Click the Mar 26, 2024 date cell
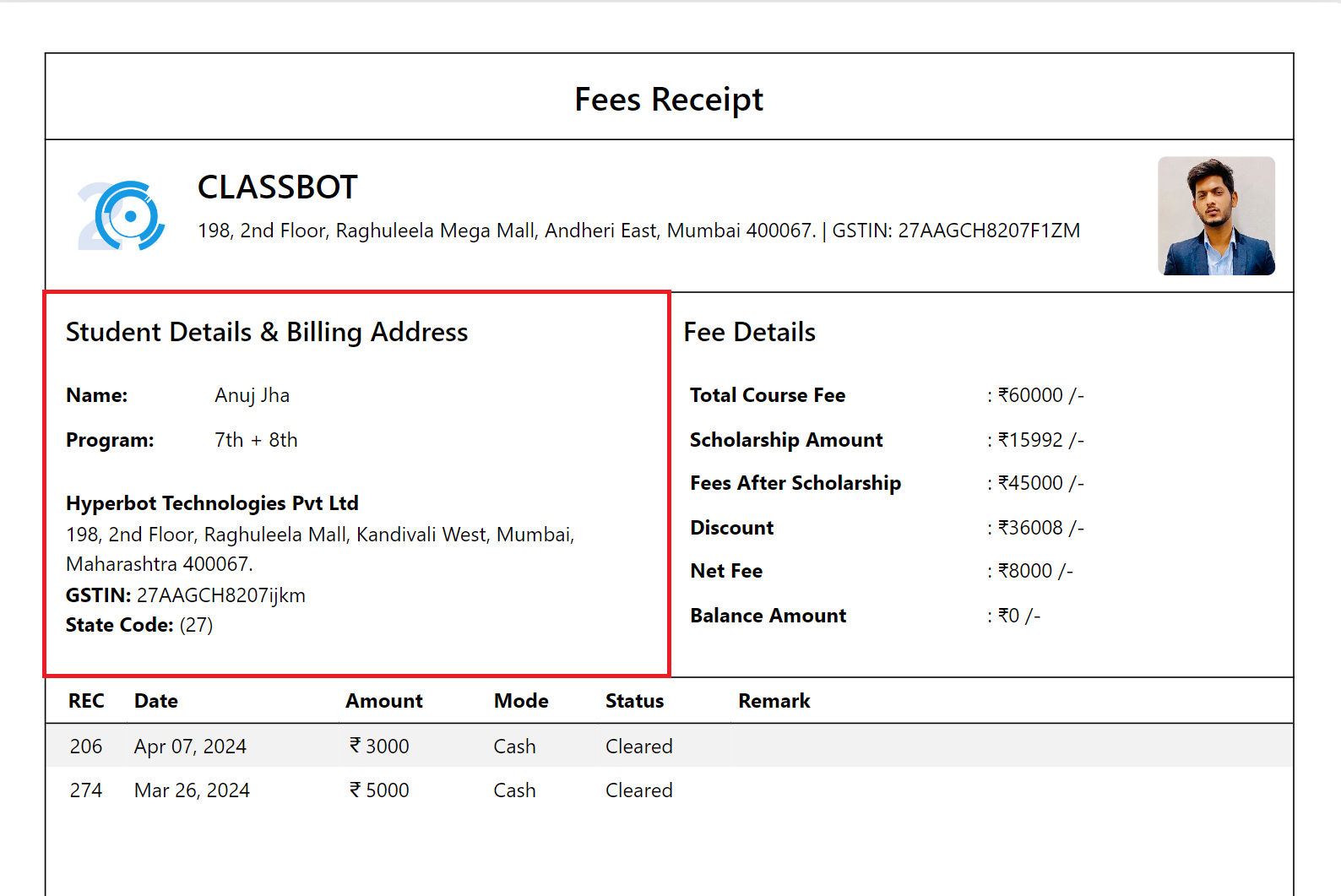Viewport: 1341px width, 896px height. point(192,790)
